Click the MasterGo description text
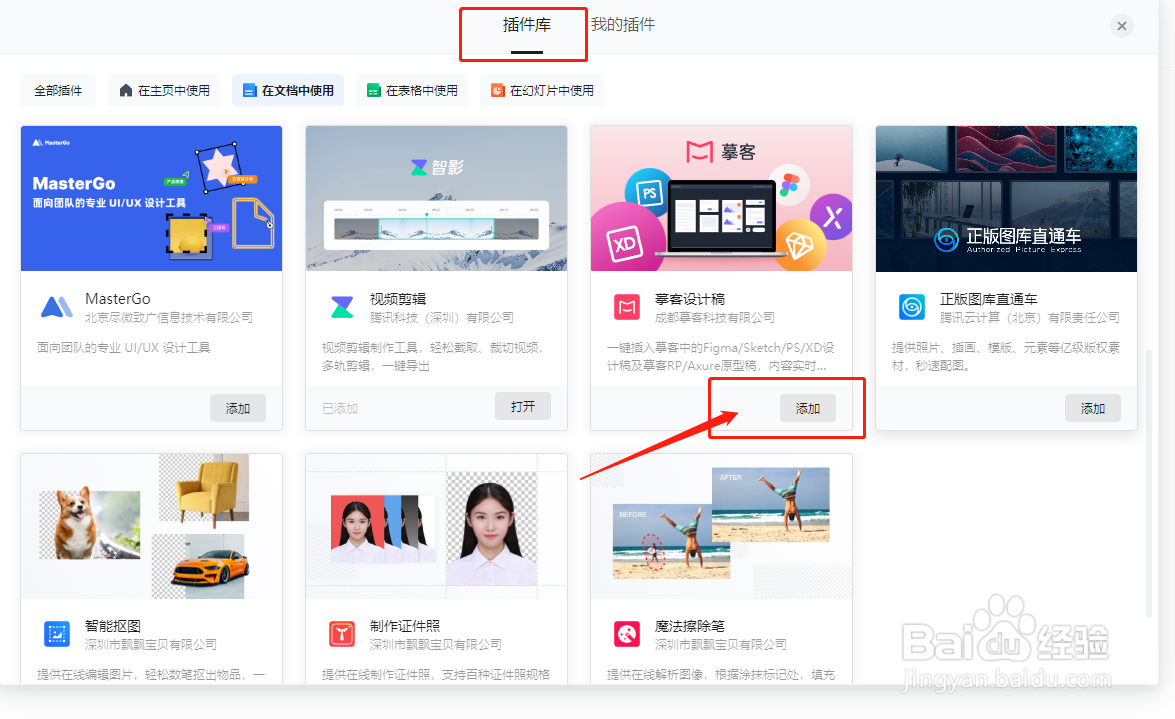This screenshot has width=1175, height=719. 124,348
